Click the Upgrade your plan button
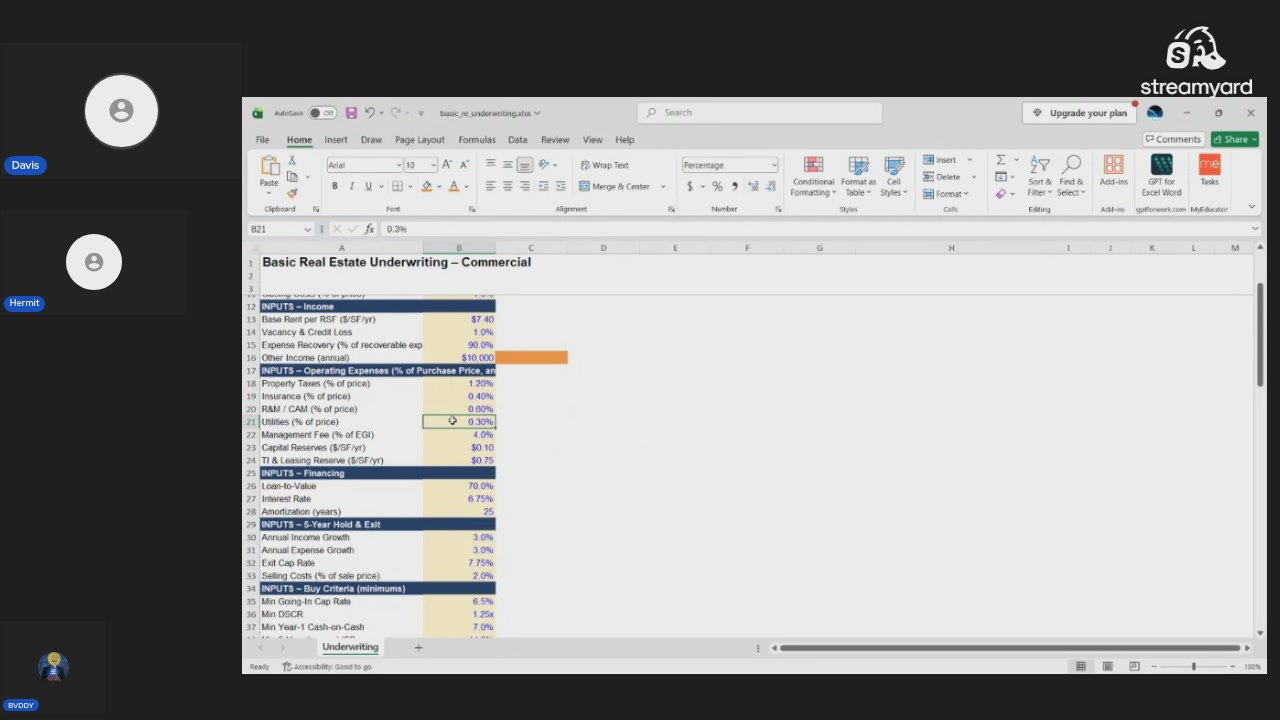Viewport: 1280px width, 720px height. [x=1080, y=113]
